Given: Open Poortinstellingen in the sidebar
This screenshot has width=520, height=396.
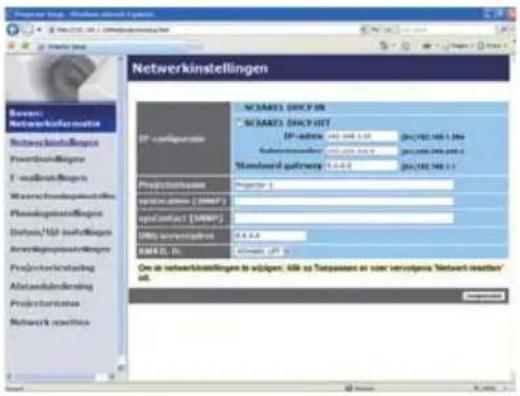Looking at the screenshot, I should 47,159.
